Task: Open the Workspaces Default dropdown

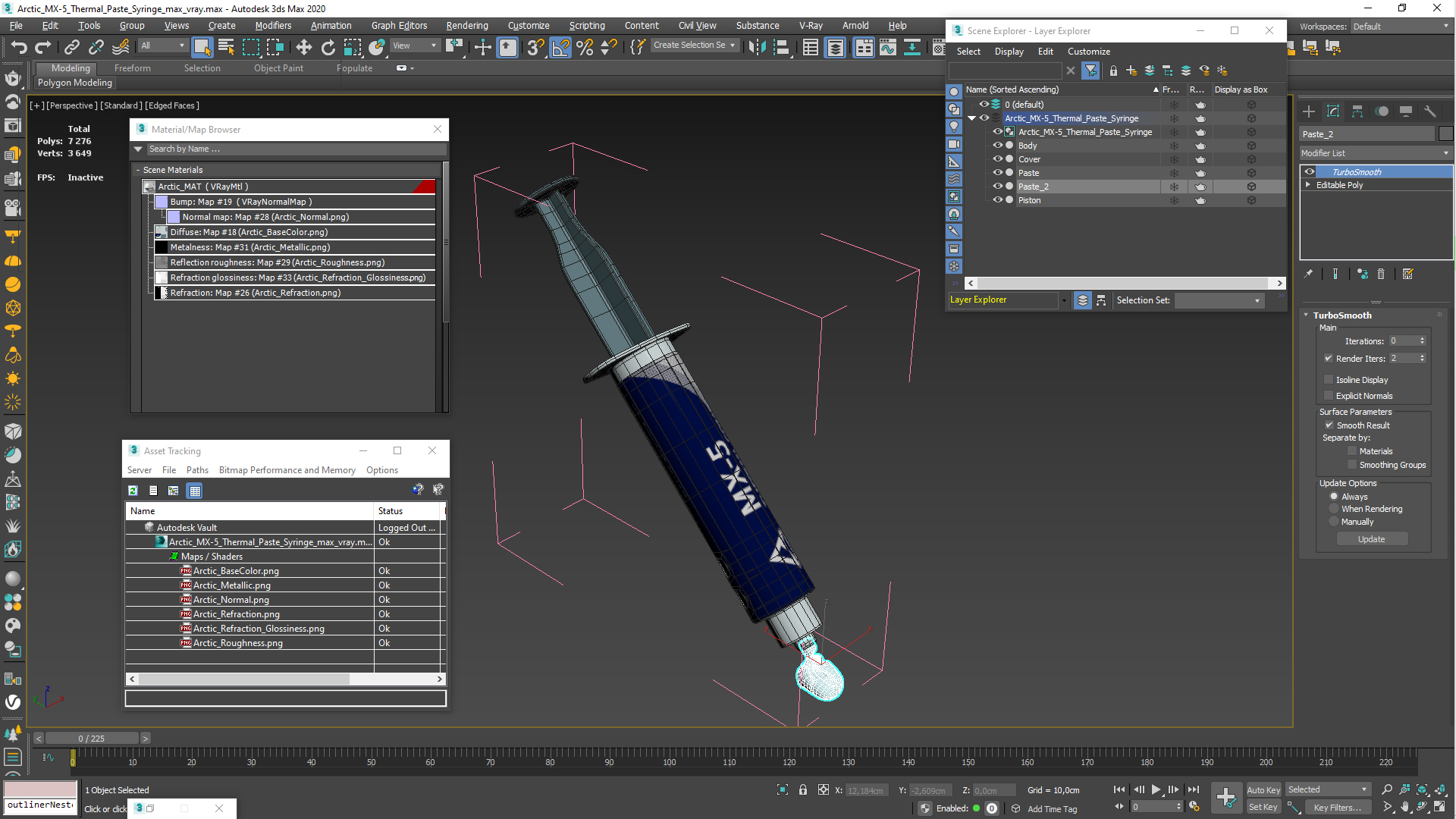Action: tap(1400, 27)
